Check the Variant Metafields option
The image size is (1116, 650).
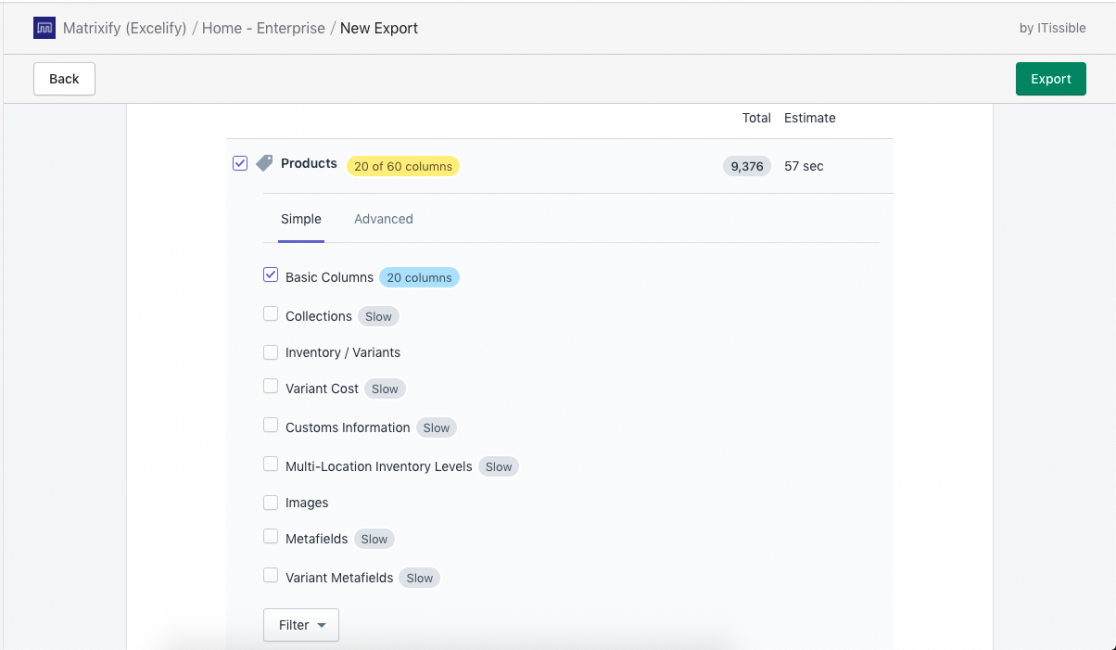[270, 574]
